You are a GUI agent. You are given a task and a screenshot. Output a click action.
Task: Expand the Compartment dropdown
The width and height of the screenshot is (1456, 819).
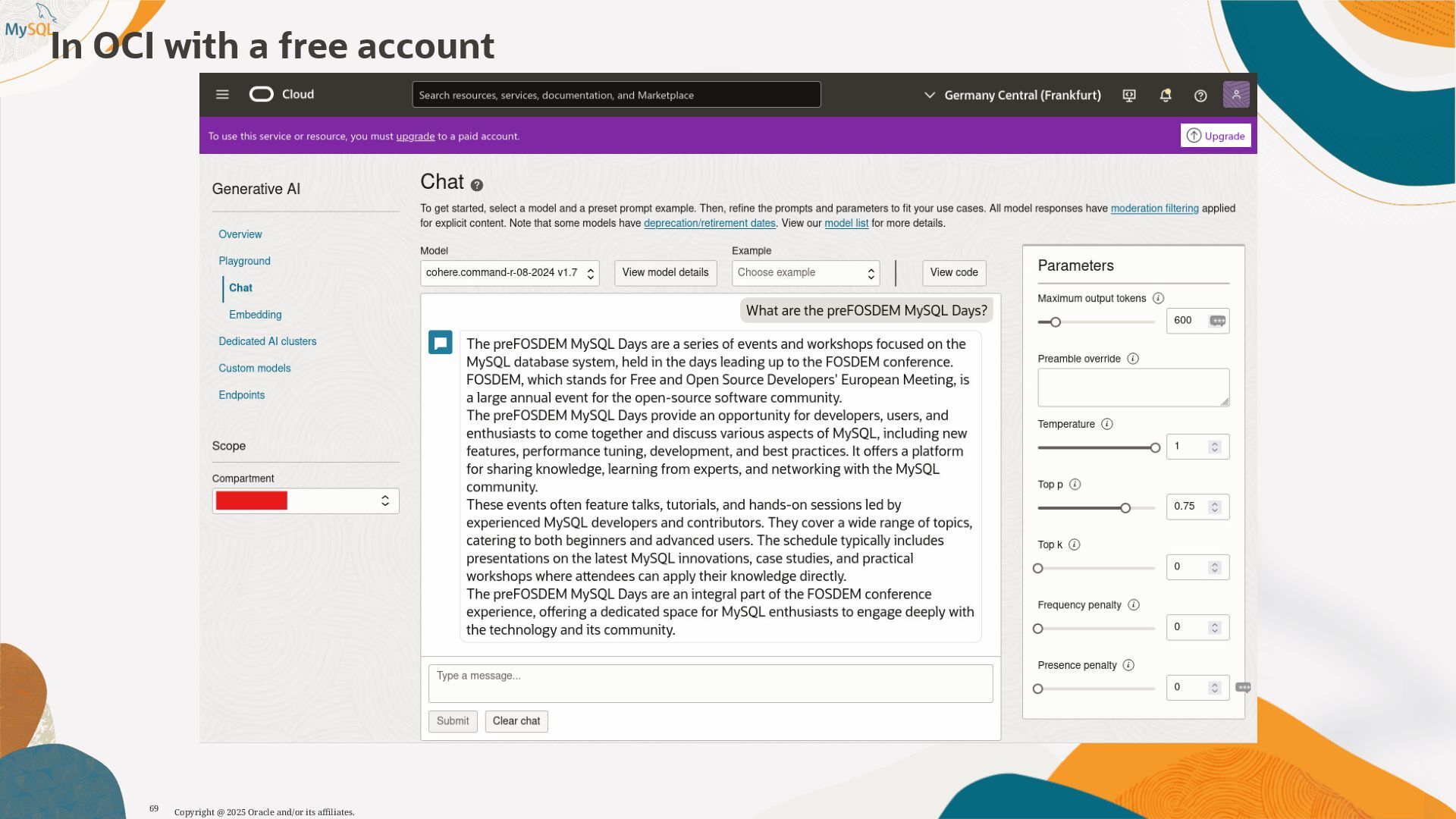(306, 501)
